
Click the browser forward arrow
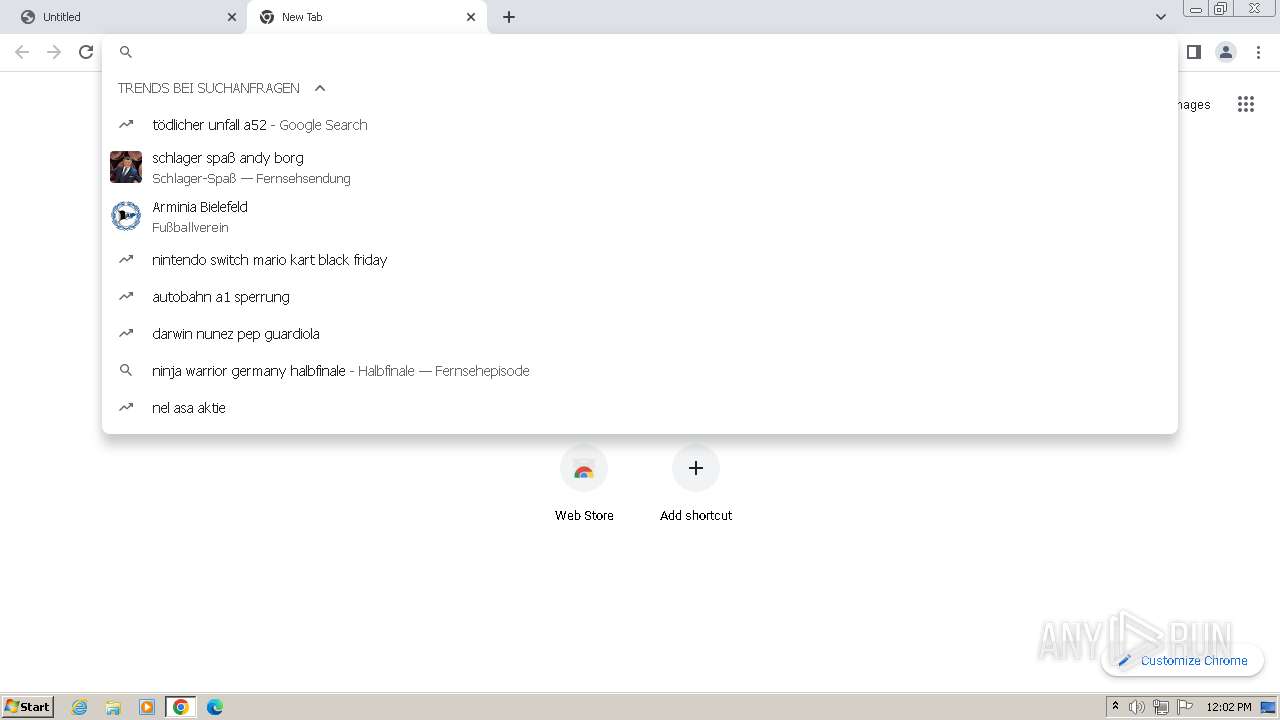(x=54, y=52)
